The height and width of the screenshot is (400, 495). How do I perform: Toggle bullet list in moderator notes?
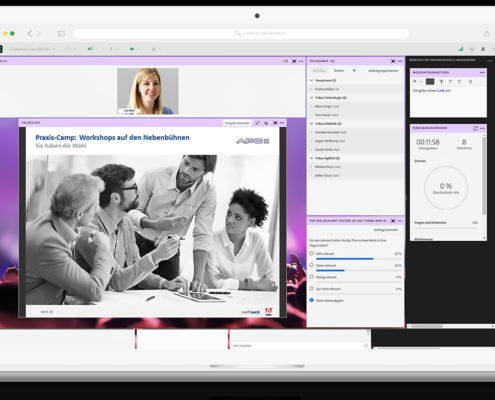[x=470, y=81]
